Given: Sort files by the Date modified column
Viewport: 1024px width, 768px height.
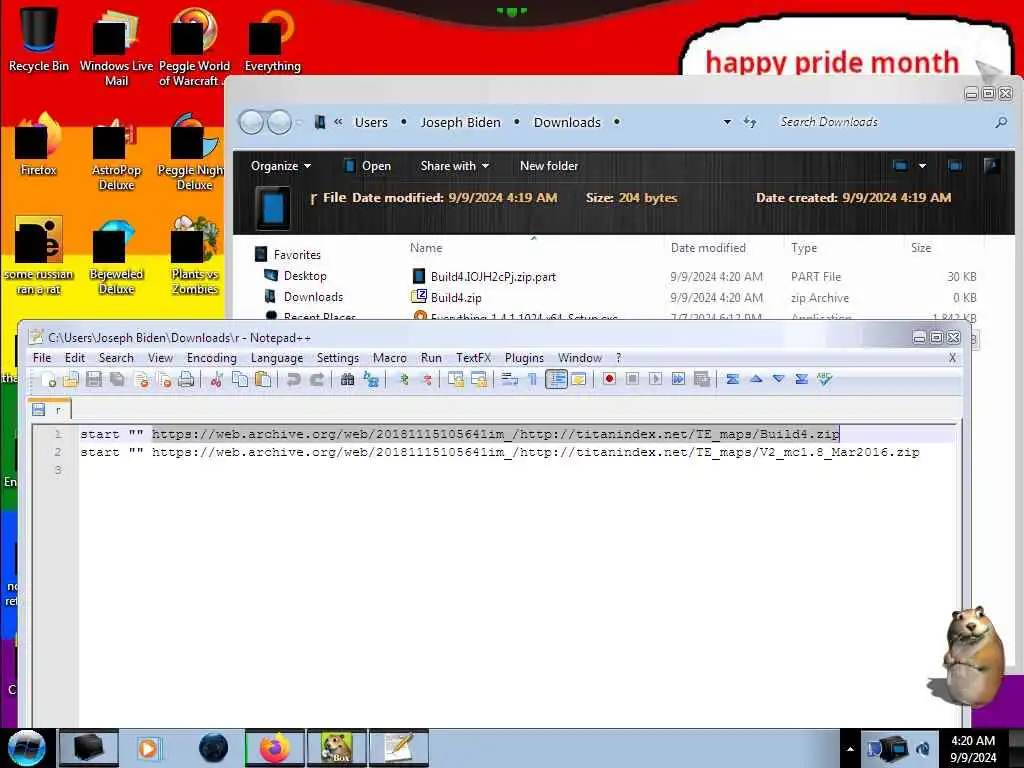Looking at the screenshot, I should coord(708,248).
